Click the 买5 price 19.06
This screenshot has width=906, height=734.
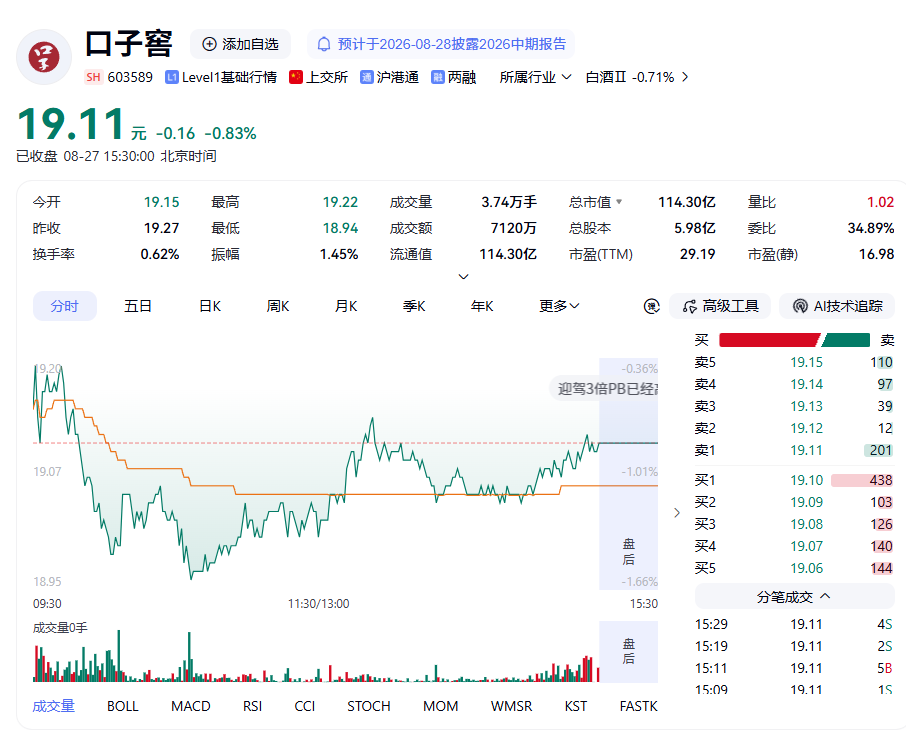point(807,568)
